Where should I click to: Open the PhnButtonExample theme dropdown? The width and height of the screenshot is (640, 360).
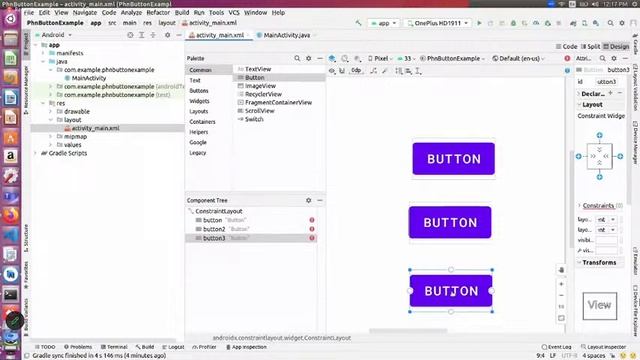point(452,58)
